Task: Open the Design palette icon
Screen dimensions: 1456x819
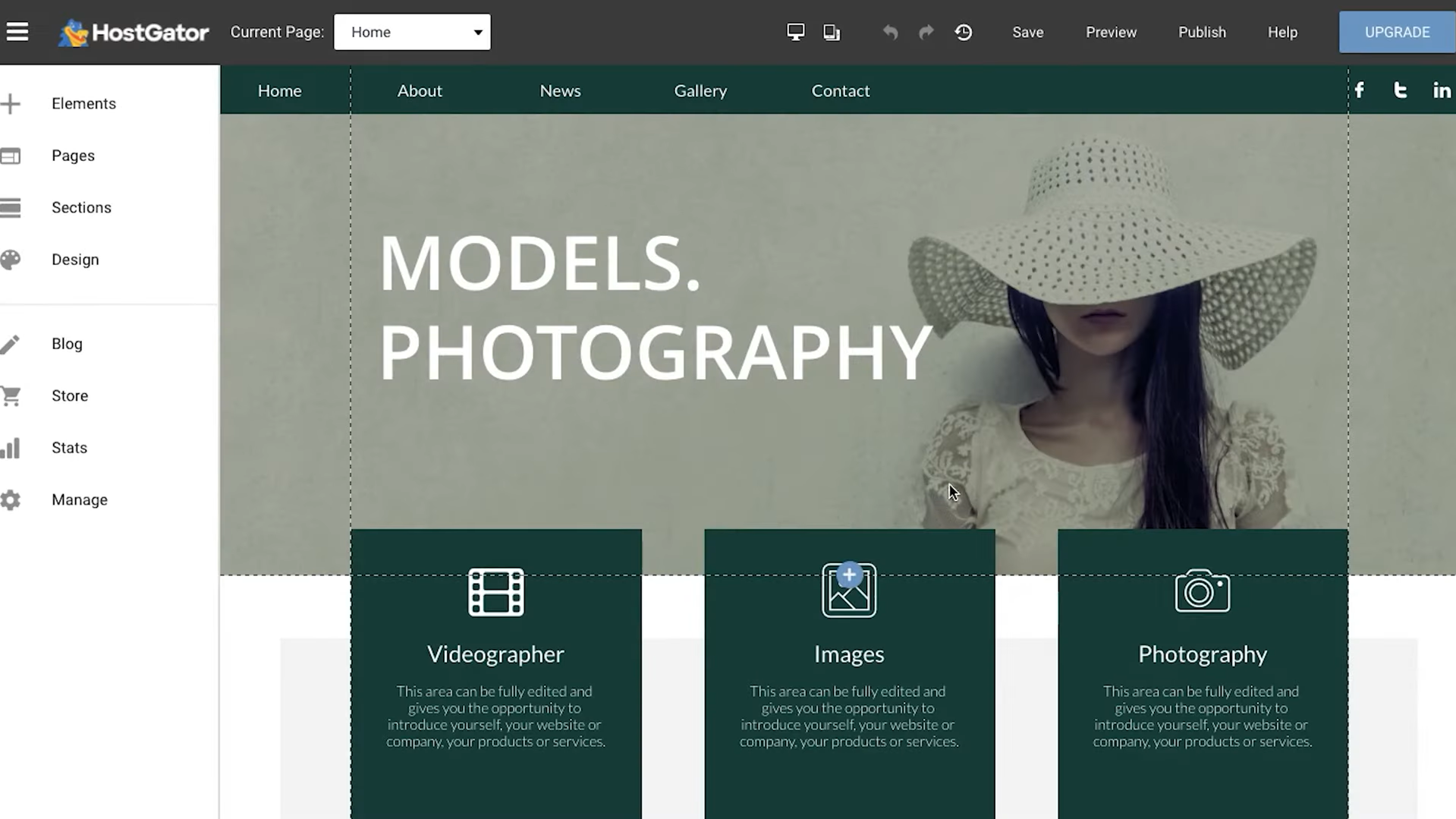Action: (11, 259)
